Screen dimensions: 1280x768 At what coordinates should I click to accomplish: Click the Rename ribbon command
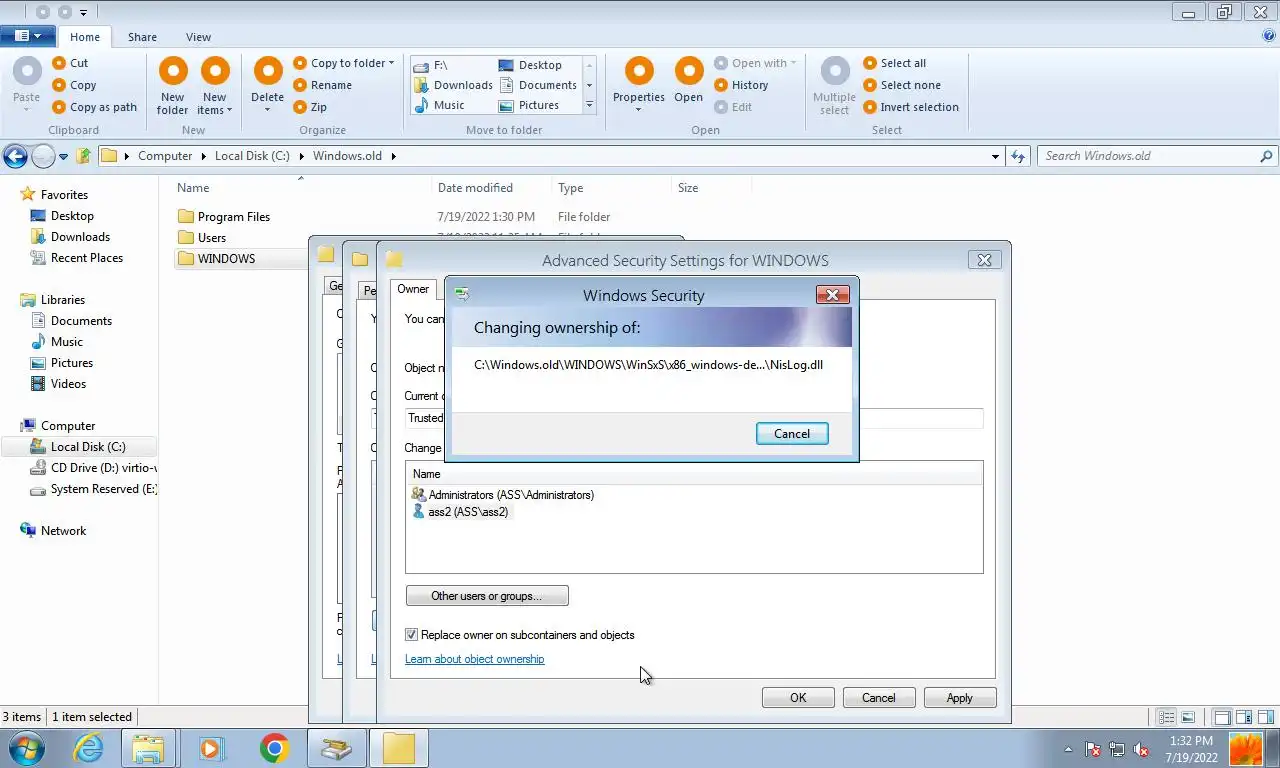(x=322, y=85)
